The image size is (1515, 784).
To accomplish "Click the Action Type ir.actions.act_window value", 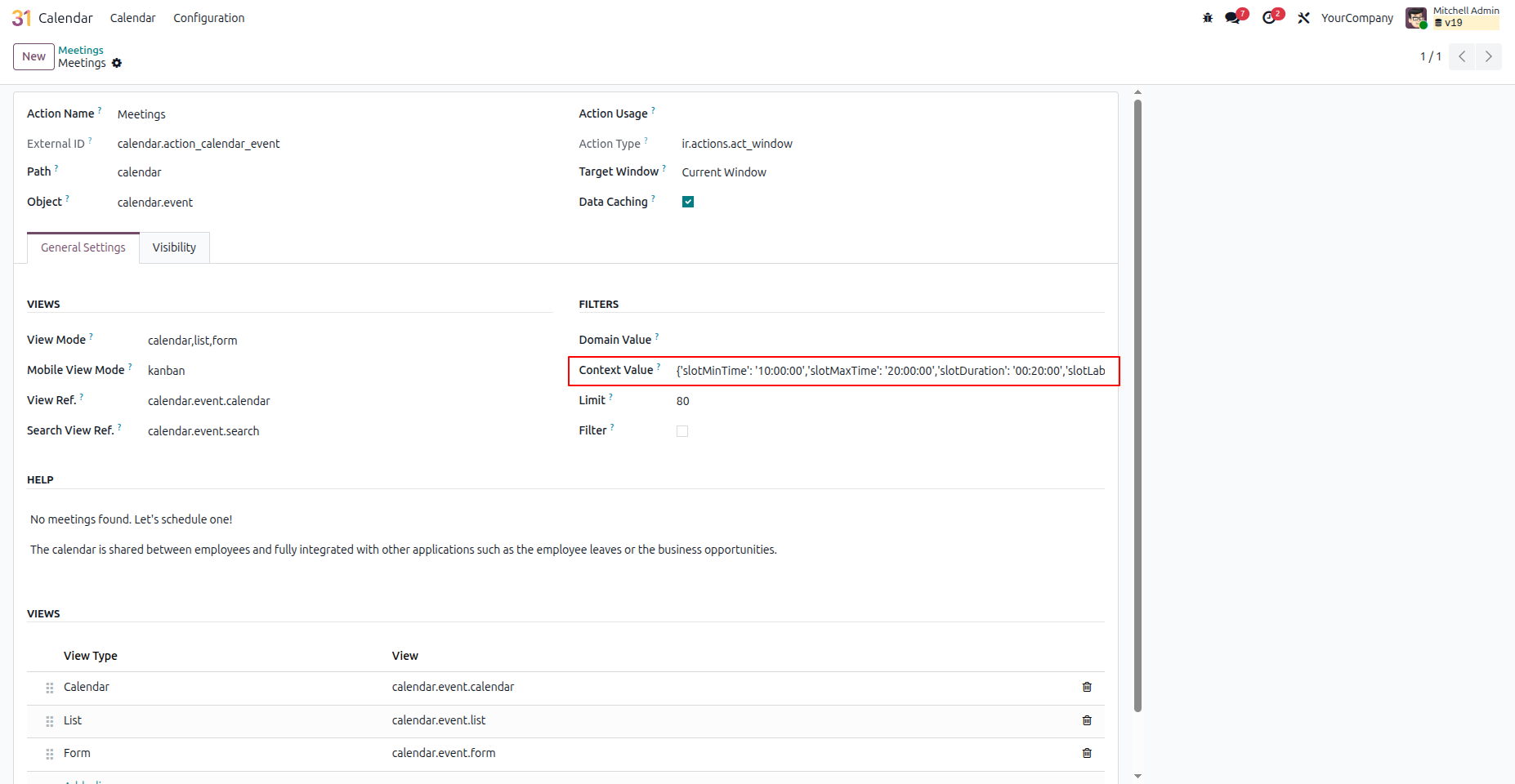I will coord(737,144).
